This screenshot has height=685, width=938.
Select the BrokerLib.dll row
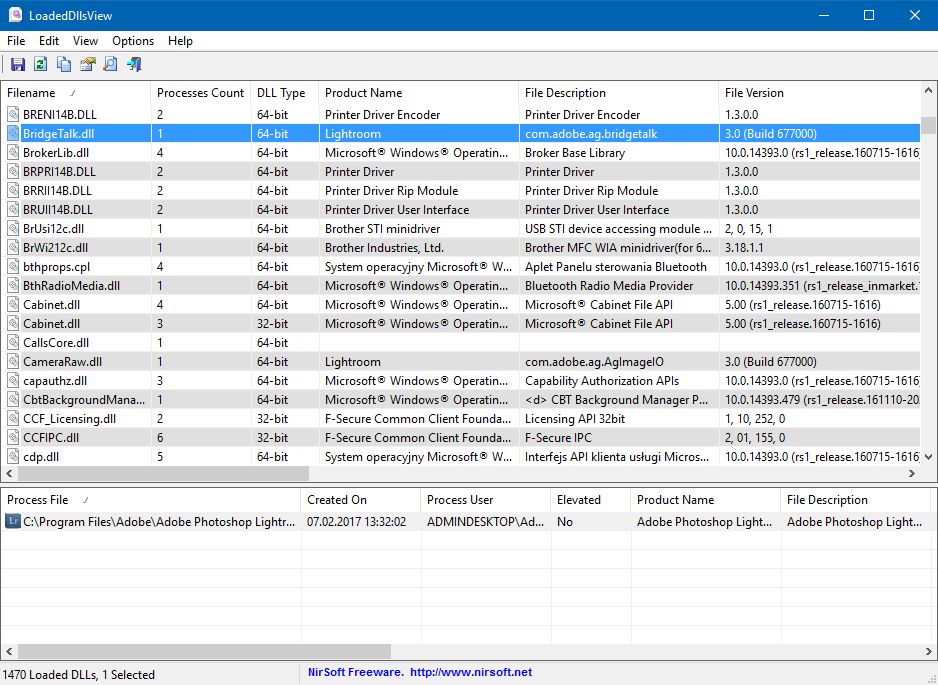pyautogui.click(x=57, y=153)
